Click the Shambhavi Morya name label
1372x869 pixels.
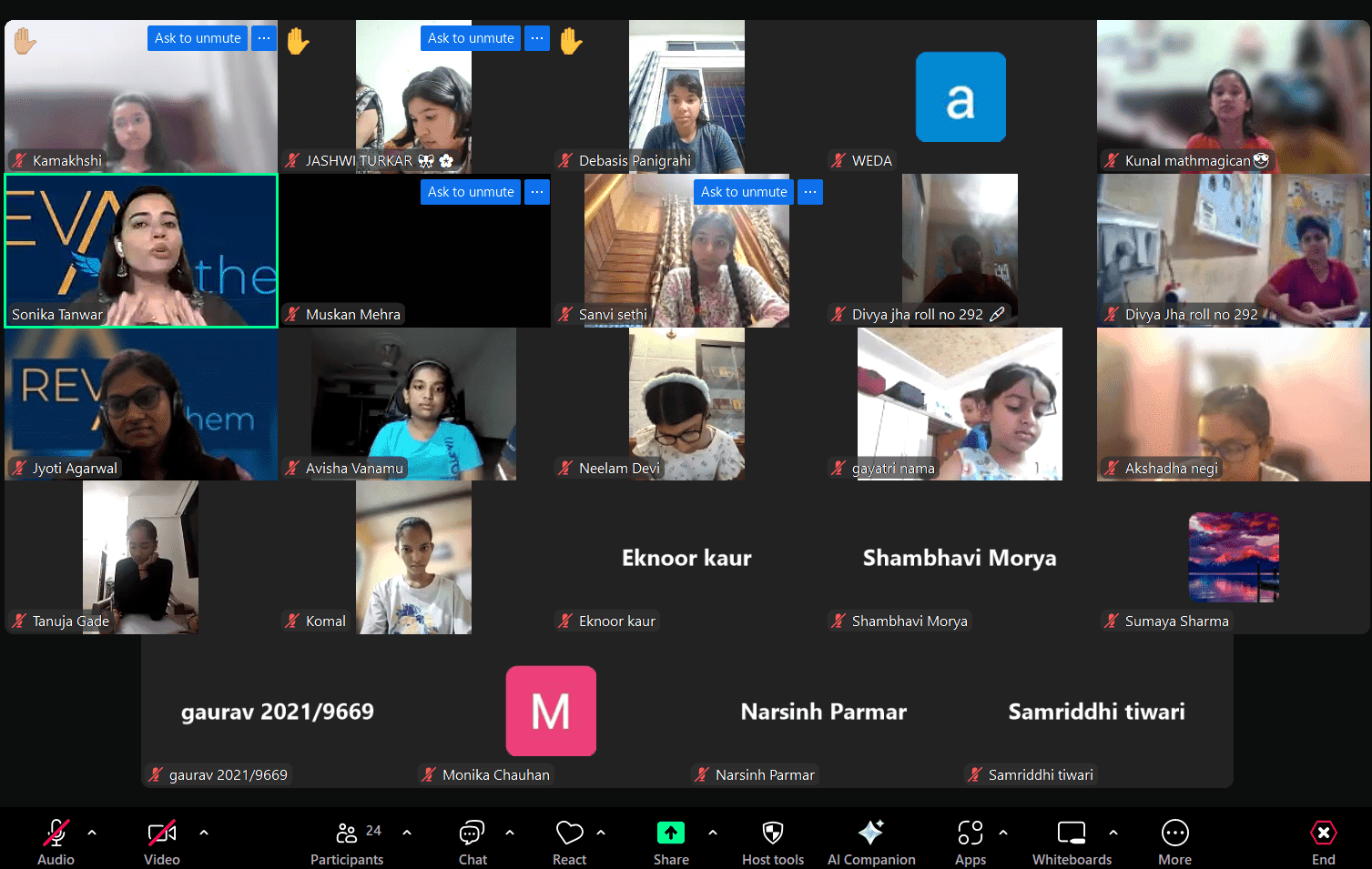click(x=910, y=621)
